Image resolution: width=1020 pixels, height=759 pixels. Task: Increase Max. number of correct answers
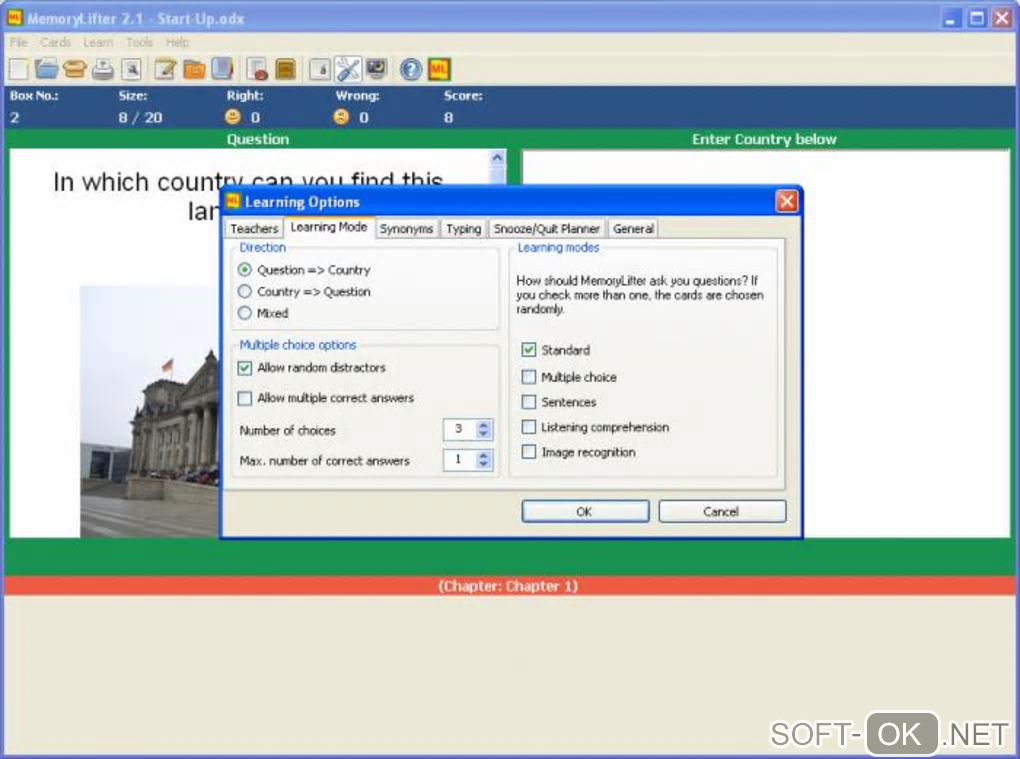click(483, 455)
